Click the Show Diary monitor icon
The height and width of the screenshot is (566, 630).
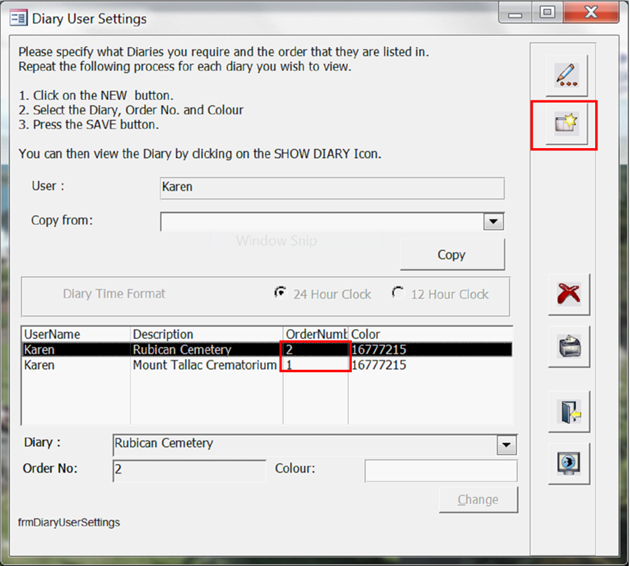(569, 463)
